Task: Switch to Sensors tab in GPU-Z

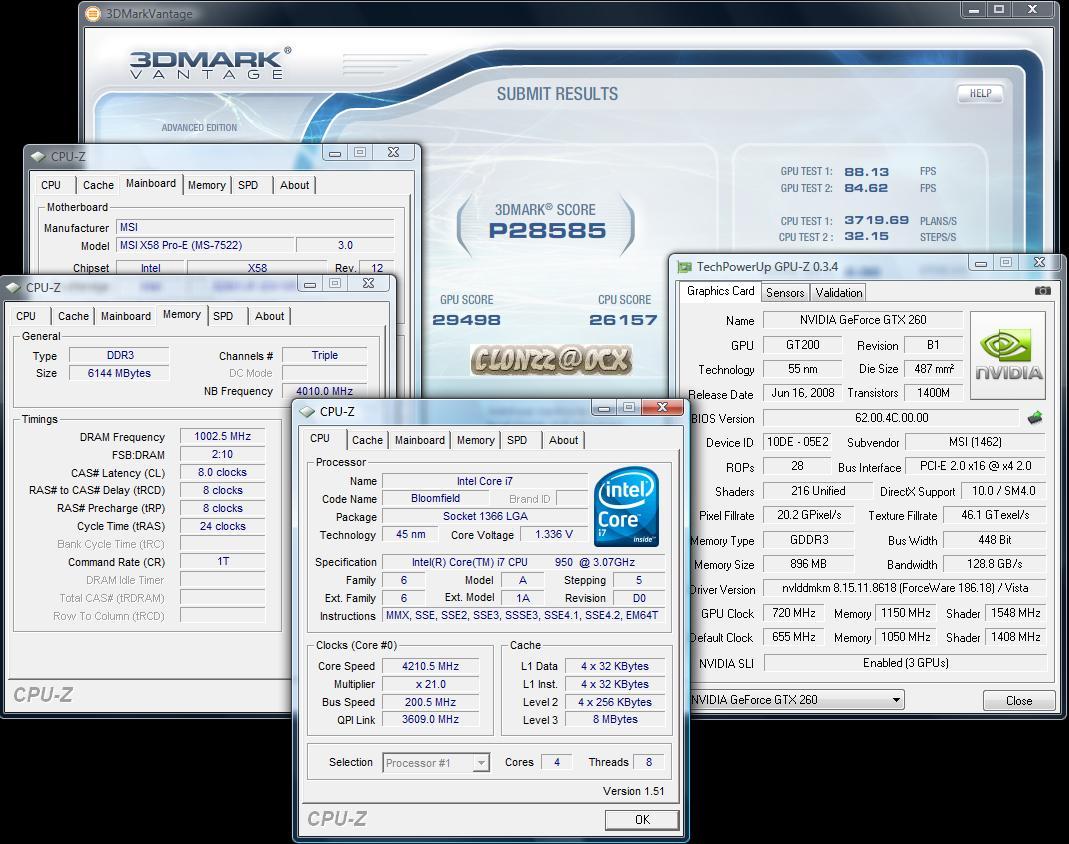Action: coord(785,292)
